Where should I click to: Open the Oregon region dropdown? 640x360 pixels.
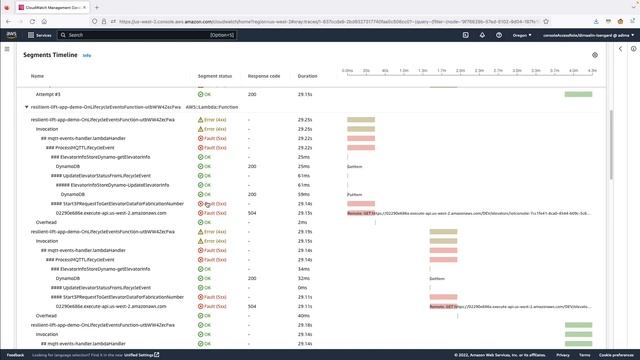click(522, 36)
